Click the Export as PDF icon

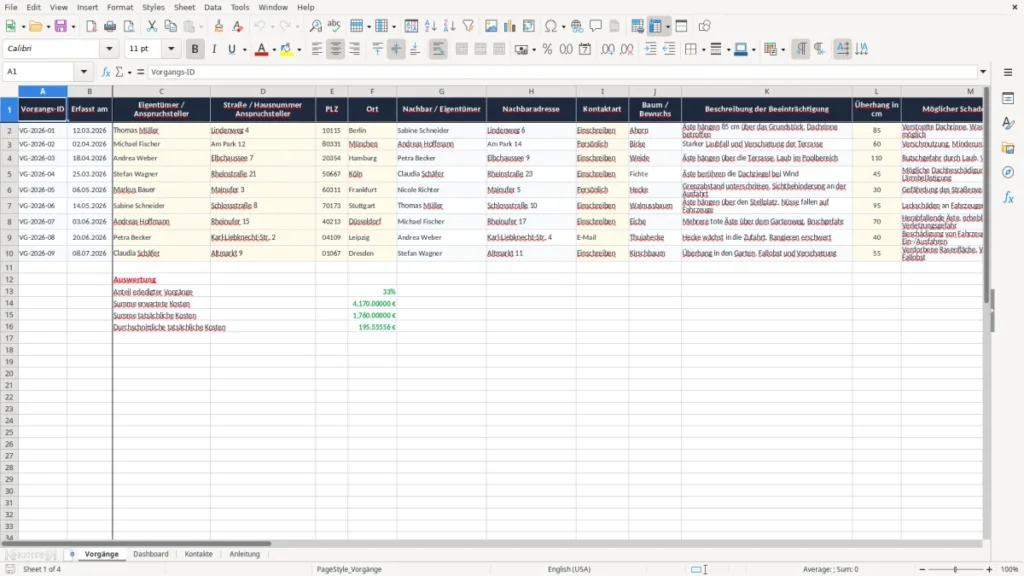91,26
